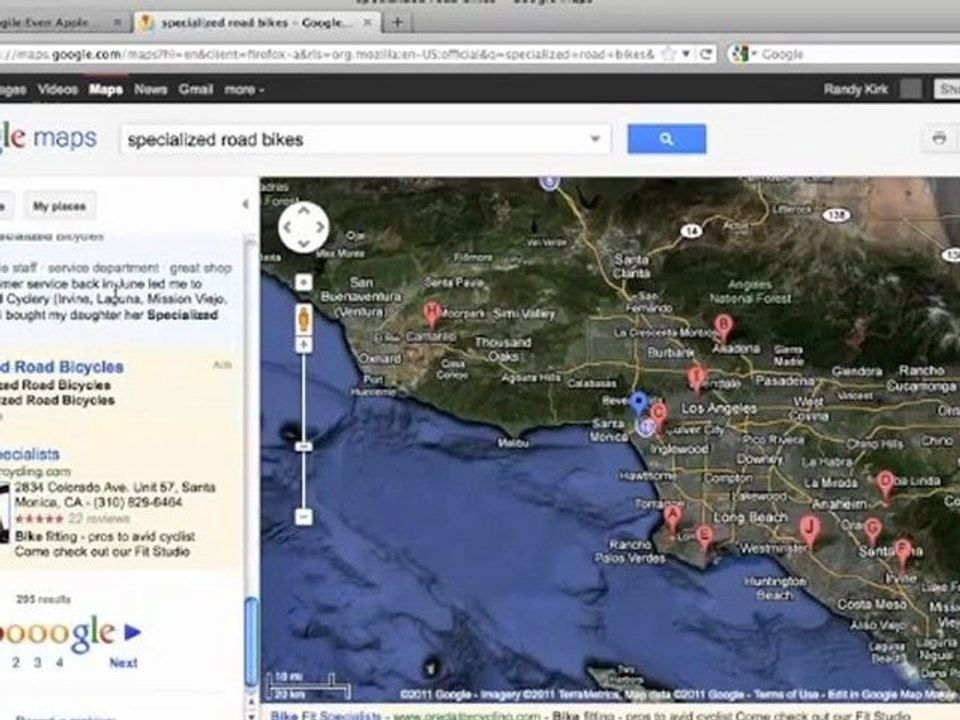
Task: Click the account avatar square
Action: pos(911,89)
